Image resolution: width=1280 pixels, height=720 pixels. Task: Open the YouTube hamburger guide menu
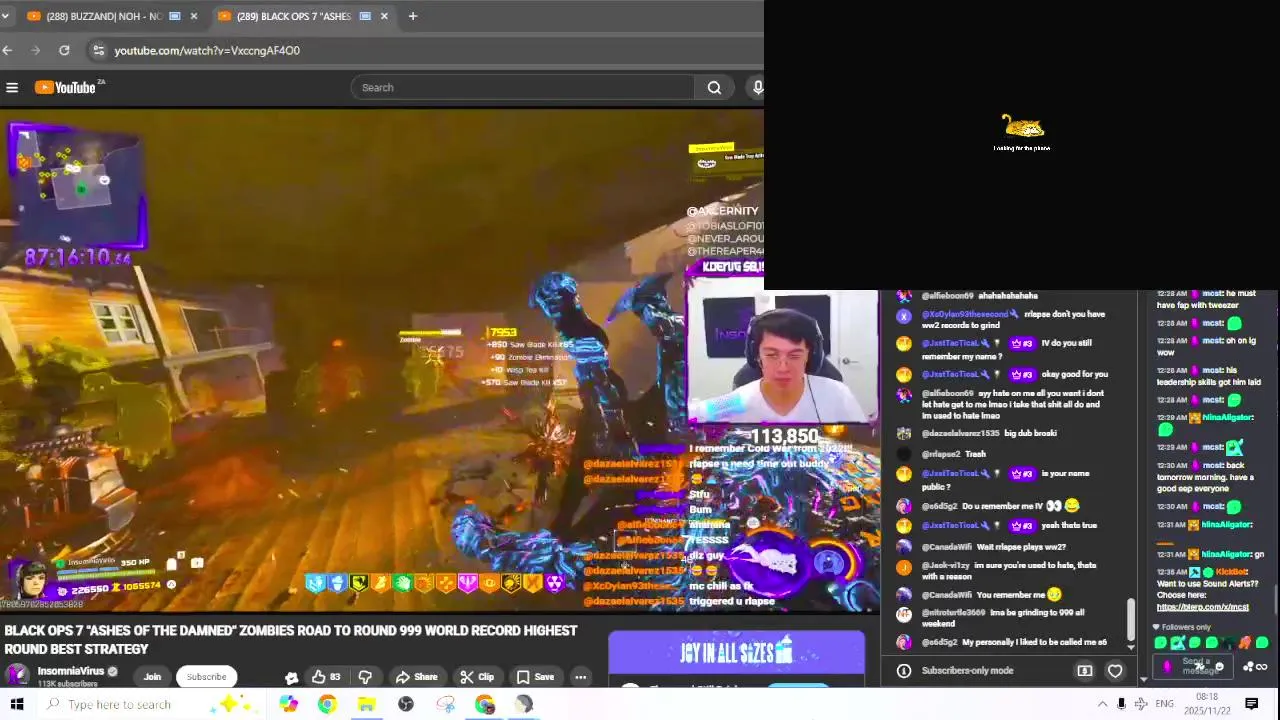12,88
